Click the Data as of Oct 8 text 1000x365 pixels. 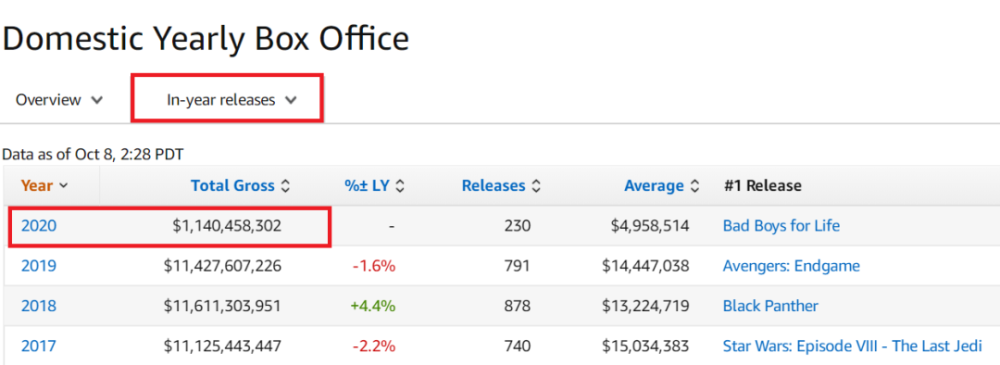[93, 154]
